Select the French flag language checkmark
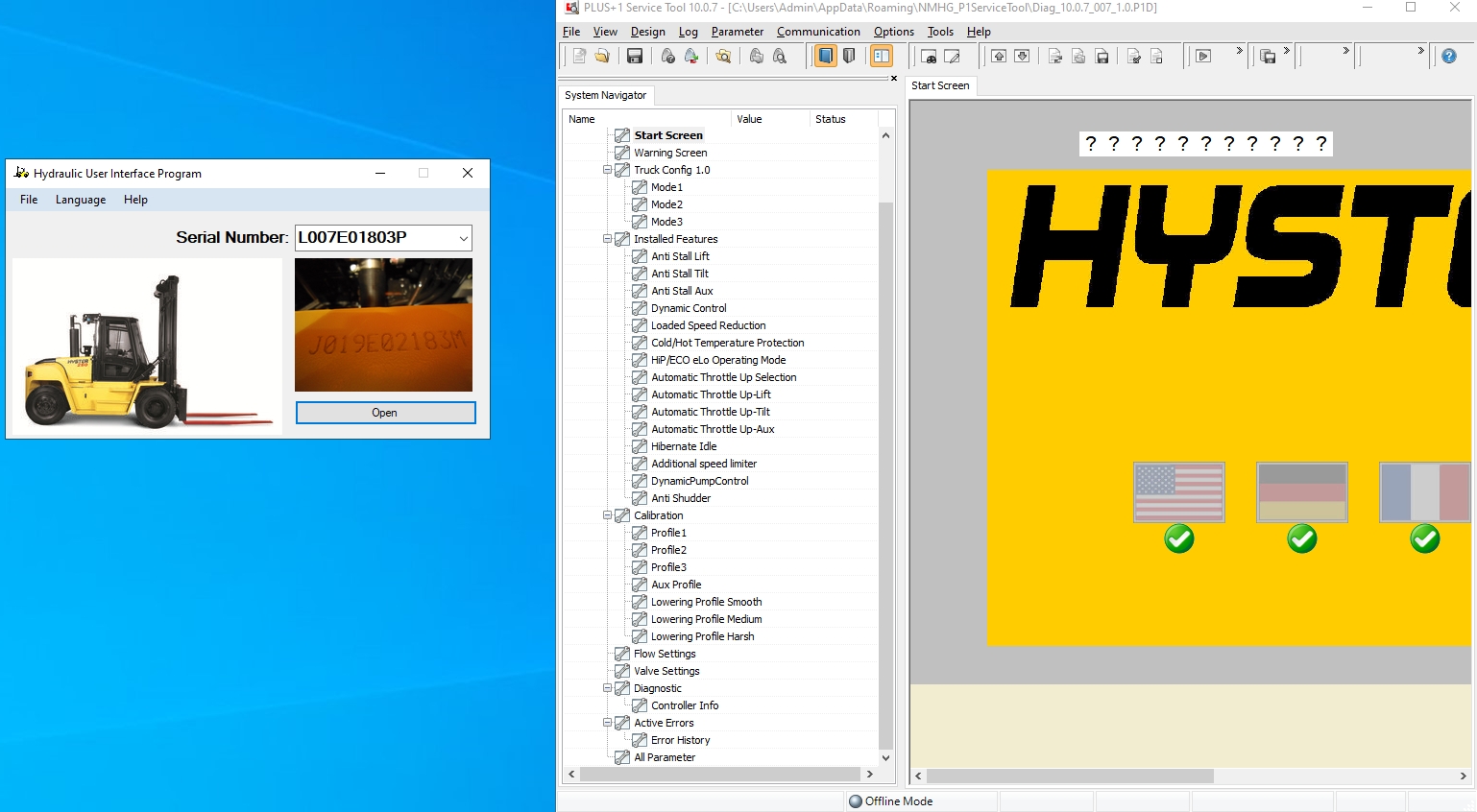This screenshot has width=1477, height=812. point(1425,539)
